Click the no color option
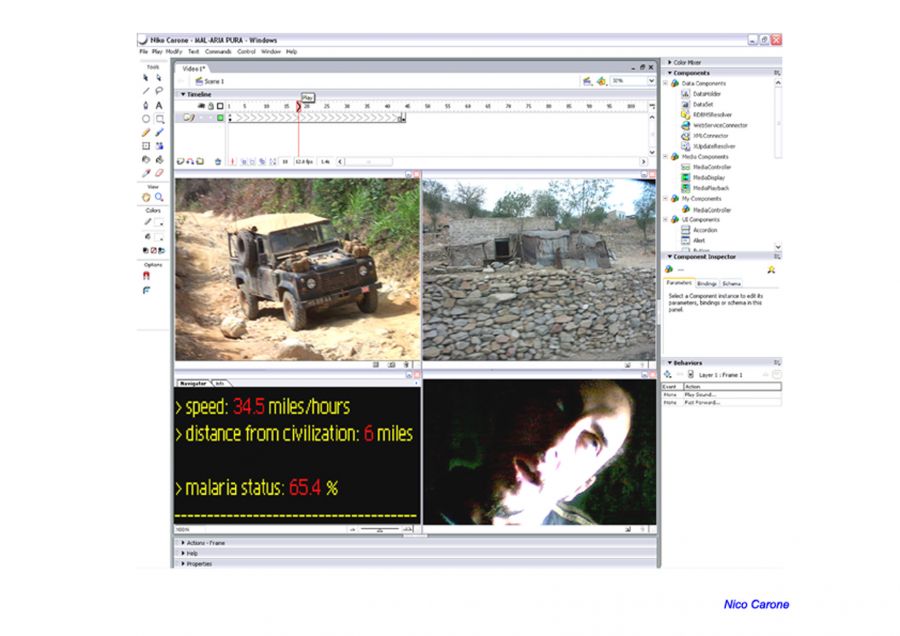 coord(153,250)
